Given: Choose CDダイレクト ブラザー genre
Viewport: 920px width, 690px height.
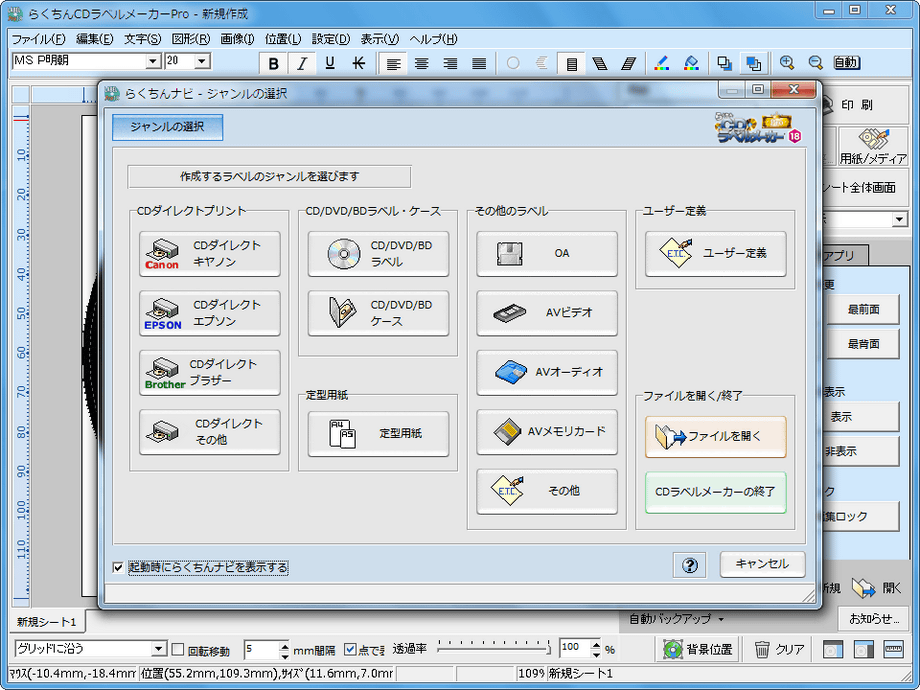Looking at the screenshot, I should (x=209, y=373).
